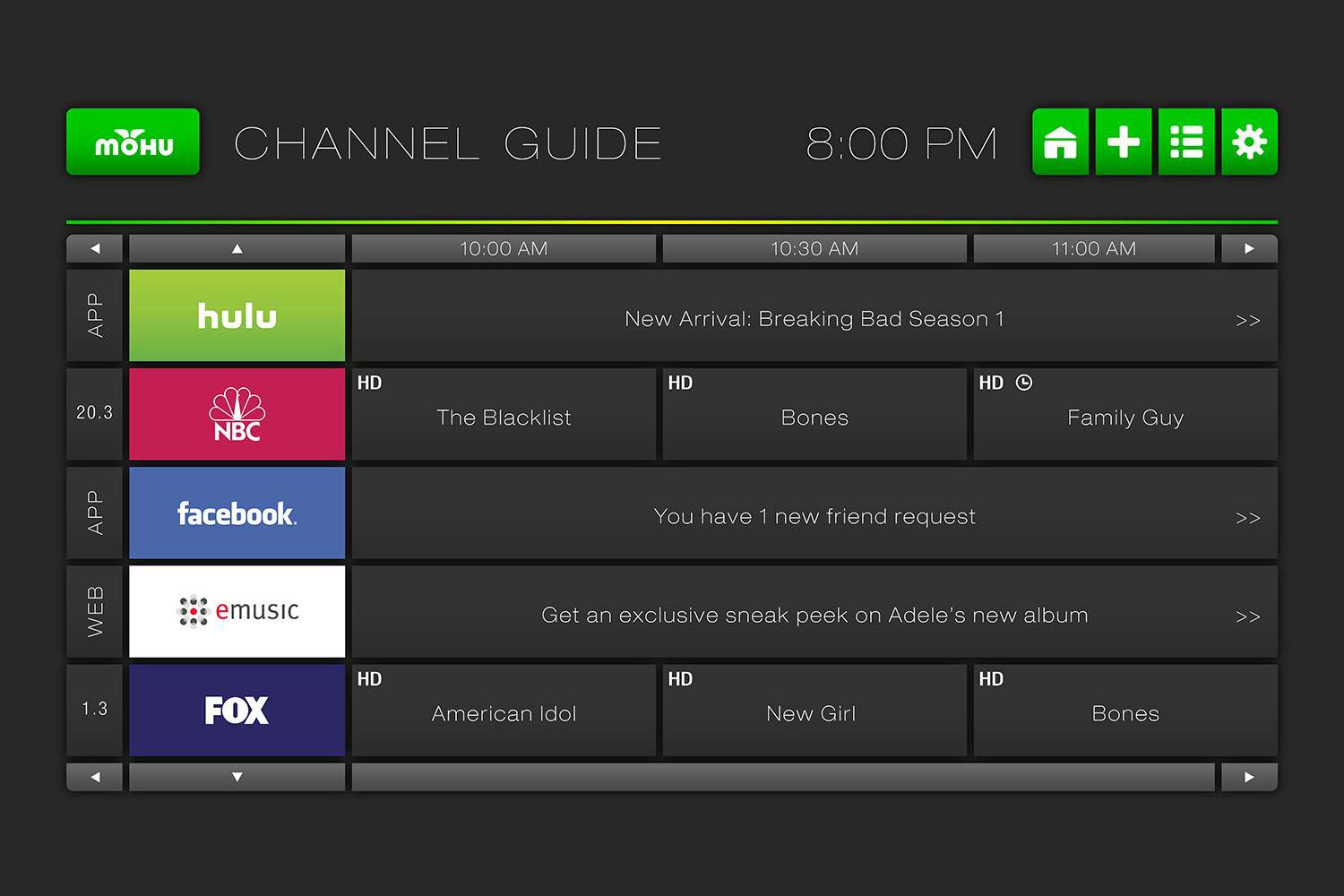This screenshot has width=1344, height=896.
Task: Click the 8:00 PM clock display
Action: [901, 143]
